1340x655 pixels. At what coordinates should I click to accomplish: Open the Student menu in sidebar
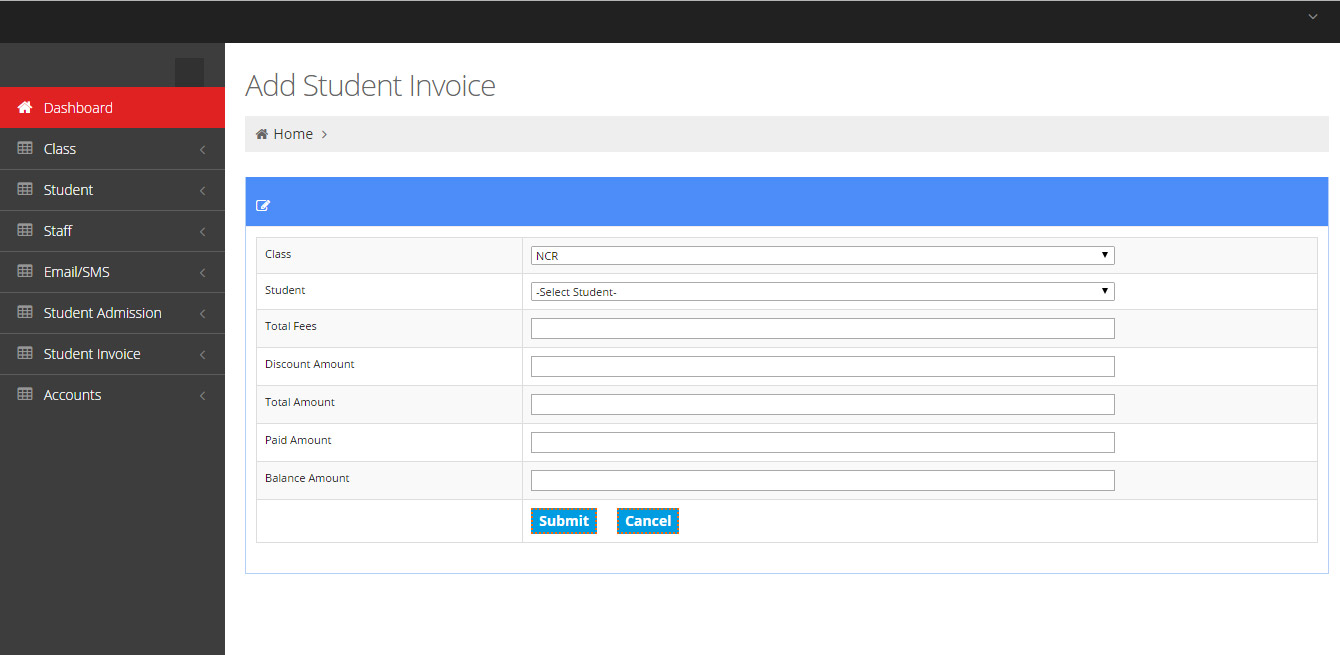coord(68,190)
